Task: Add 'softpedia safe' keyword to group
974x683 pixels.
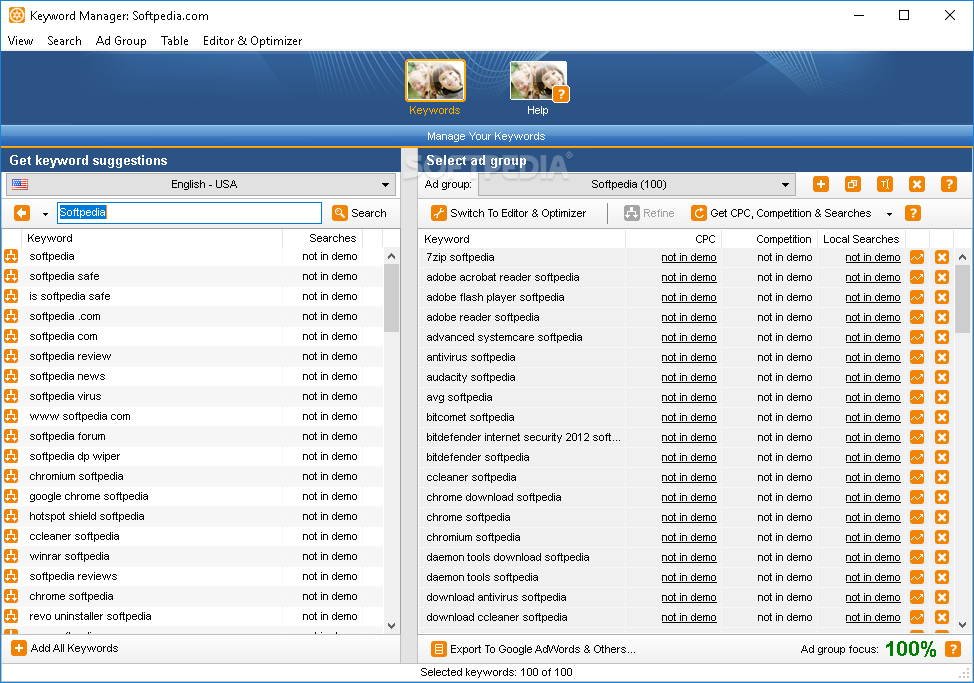Action: click(x=11, y=276)
